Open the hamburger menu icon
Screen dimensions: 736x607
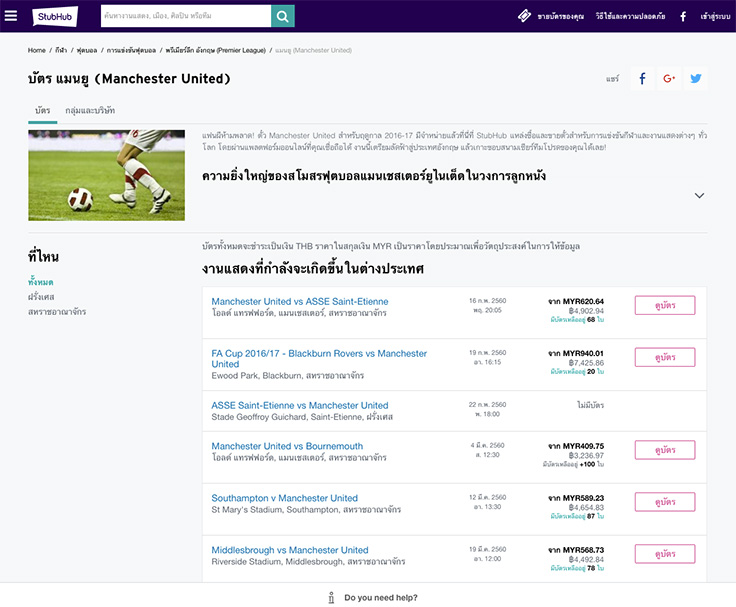[x=10, y=15]
